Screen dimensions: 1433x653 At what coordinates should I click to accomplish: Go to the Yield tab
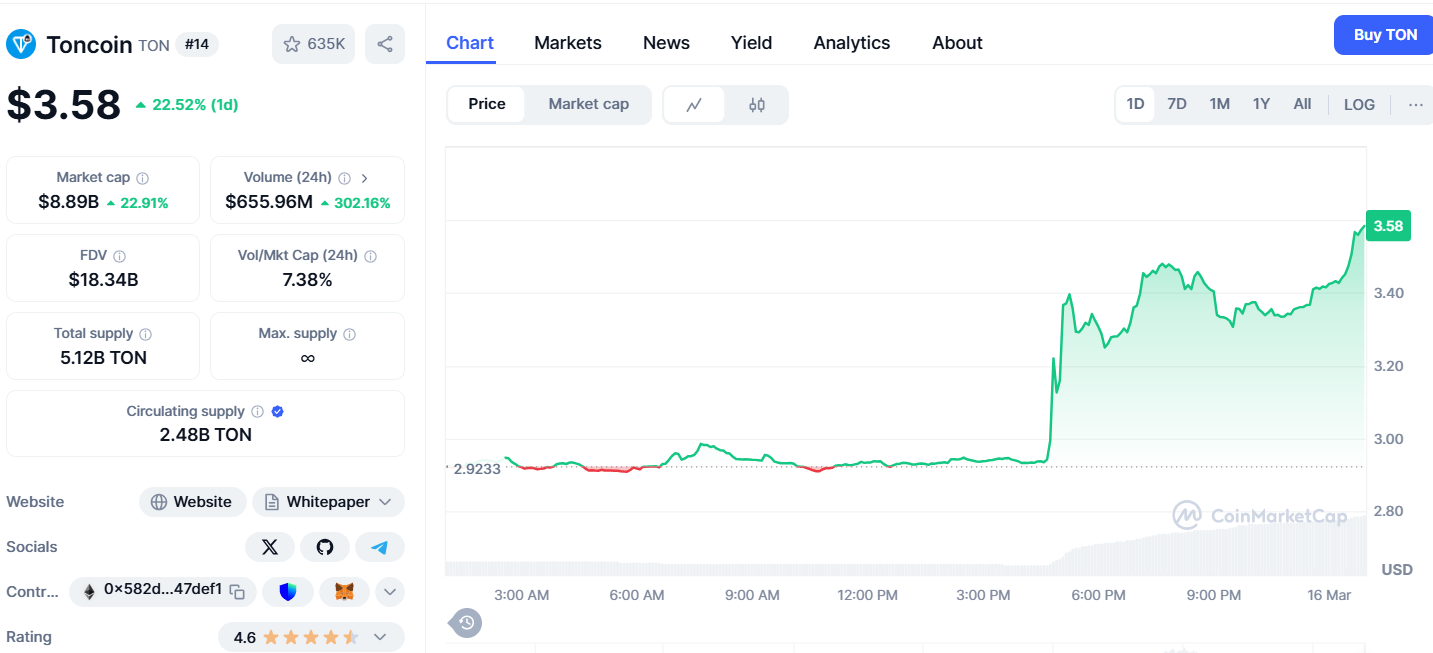(751, 43)
